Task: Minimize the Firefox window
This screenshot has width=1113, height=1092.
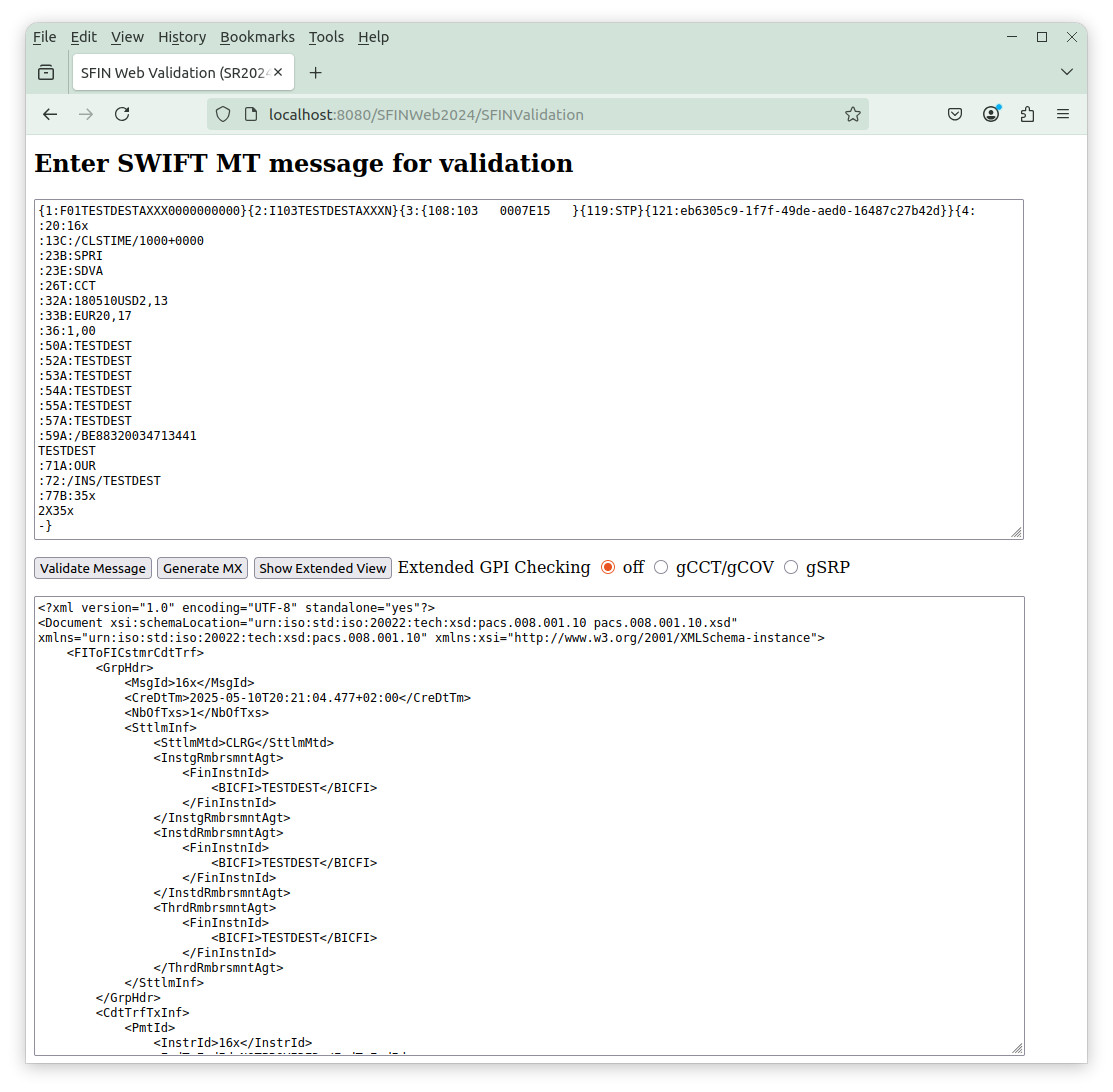Action: click(1012, 37)
